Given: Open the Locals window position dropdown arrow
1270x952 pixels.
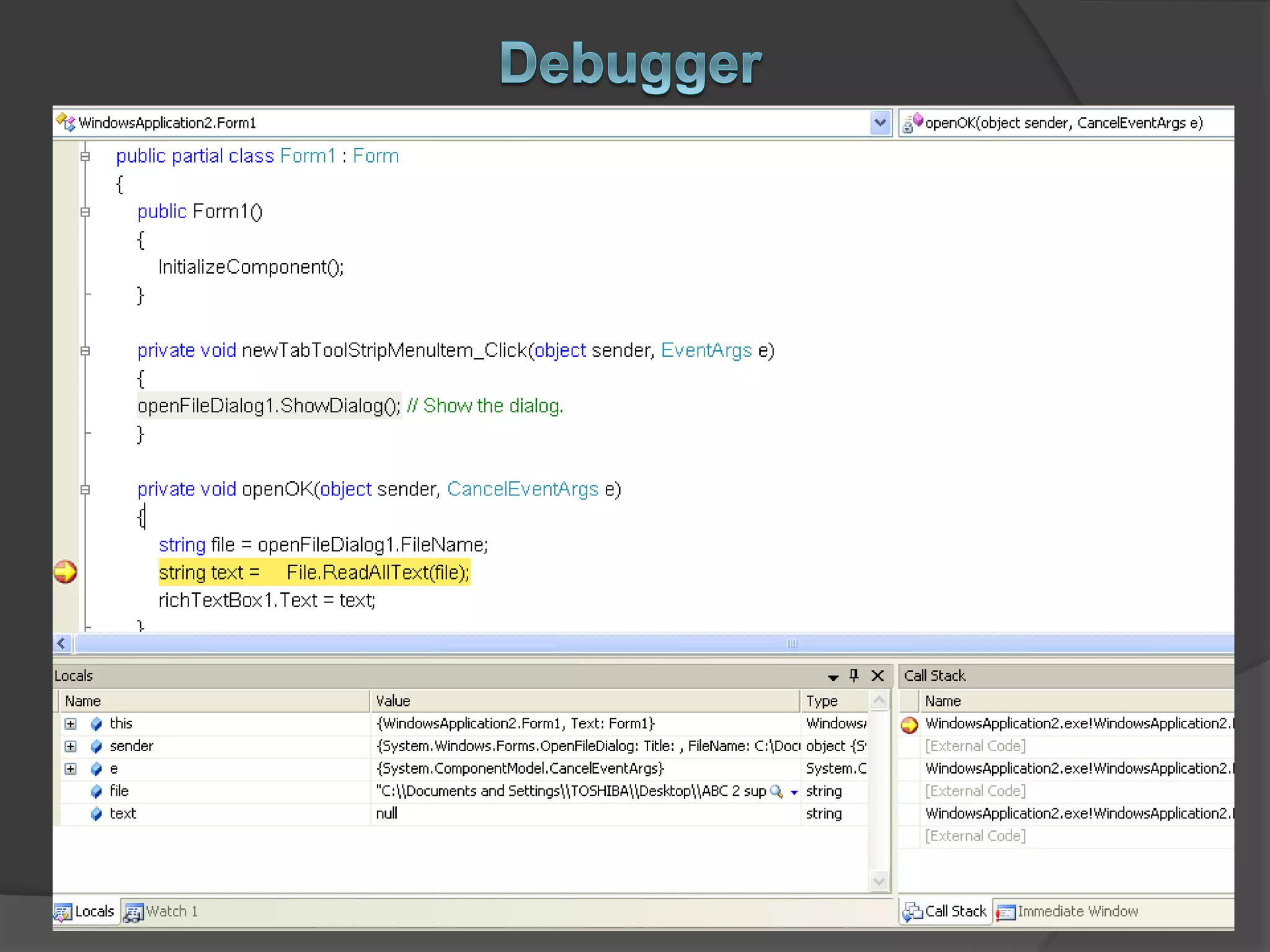Looking at the screenshot, I should tap(833, 677).
